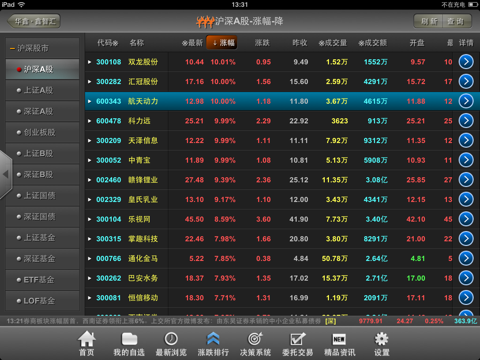This screenshot has width=480, height=360.
Task: Expand row triangle for 002460
Action: click(x=89, y=180)
